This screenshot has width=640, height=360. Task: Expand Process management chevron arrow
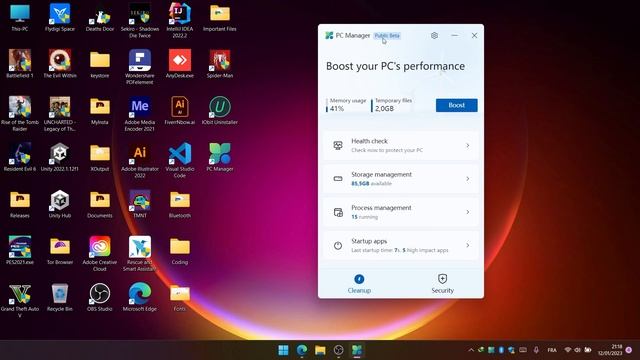click(x=468, y=212)
